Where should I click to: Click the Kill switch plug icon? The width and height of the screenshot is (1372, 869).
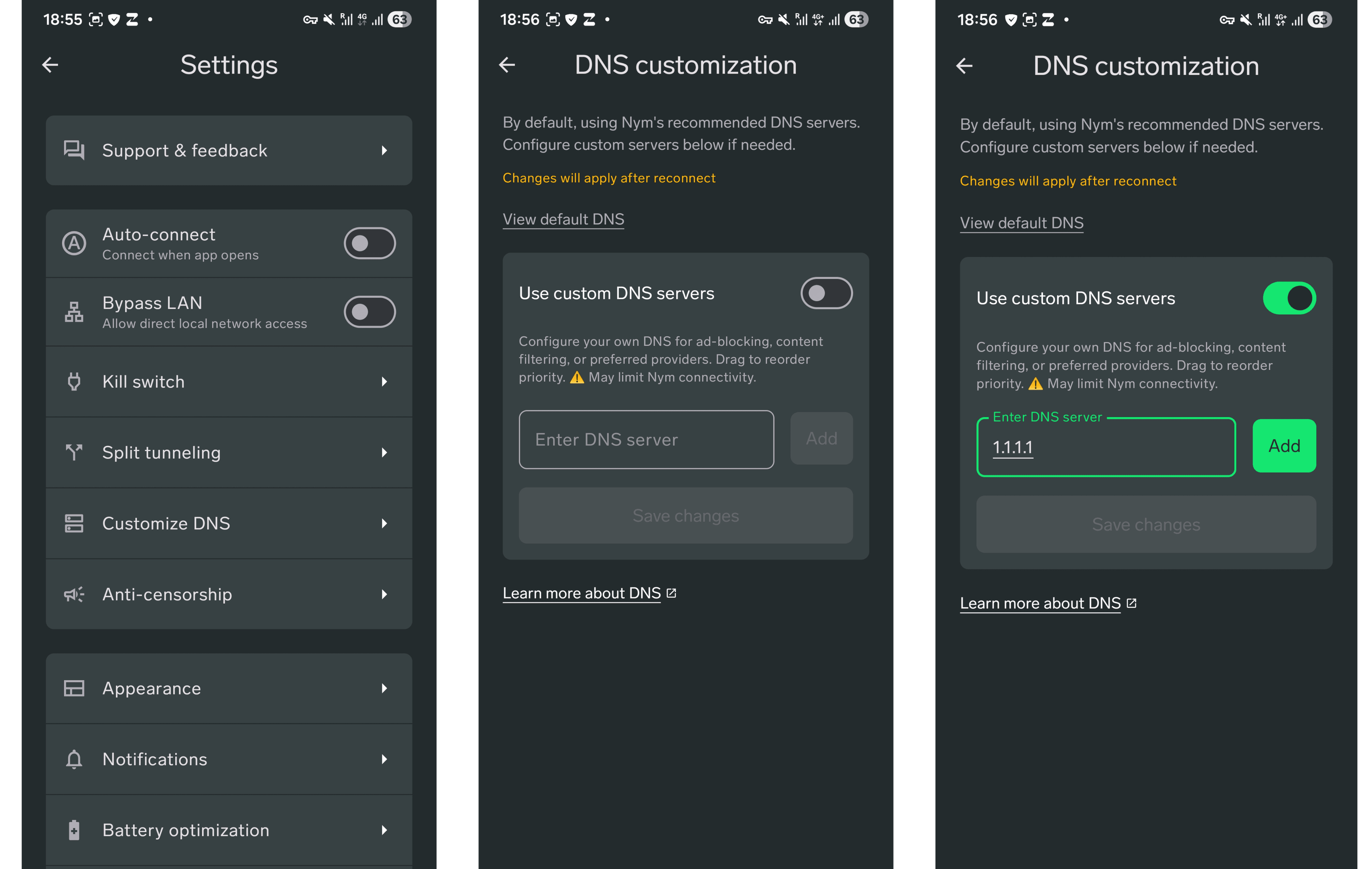click(74, 381)
